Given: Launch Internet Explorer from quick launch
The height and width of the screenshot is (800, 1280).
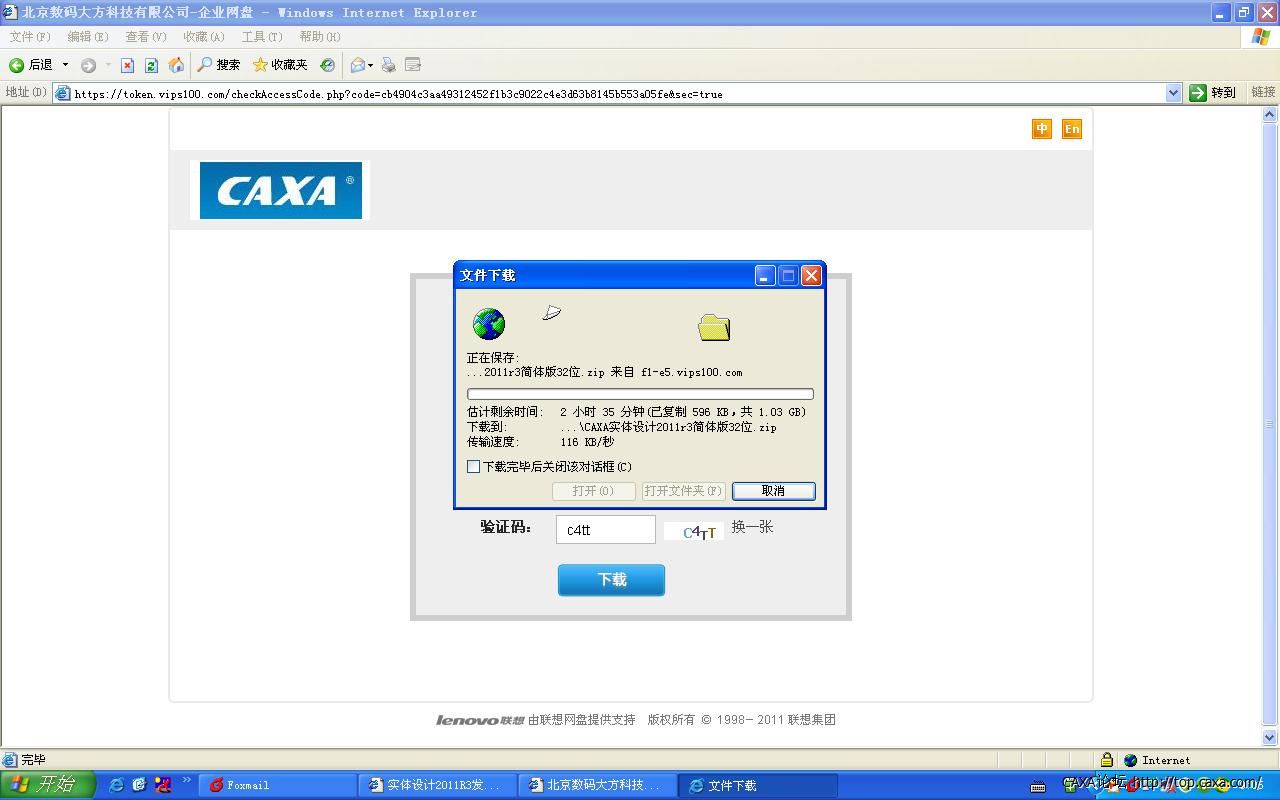Looking at the screenshot, I should click(x=116, y=785).
